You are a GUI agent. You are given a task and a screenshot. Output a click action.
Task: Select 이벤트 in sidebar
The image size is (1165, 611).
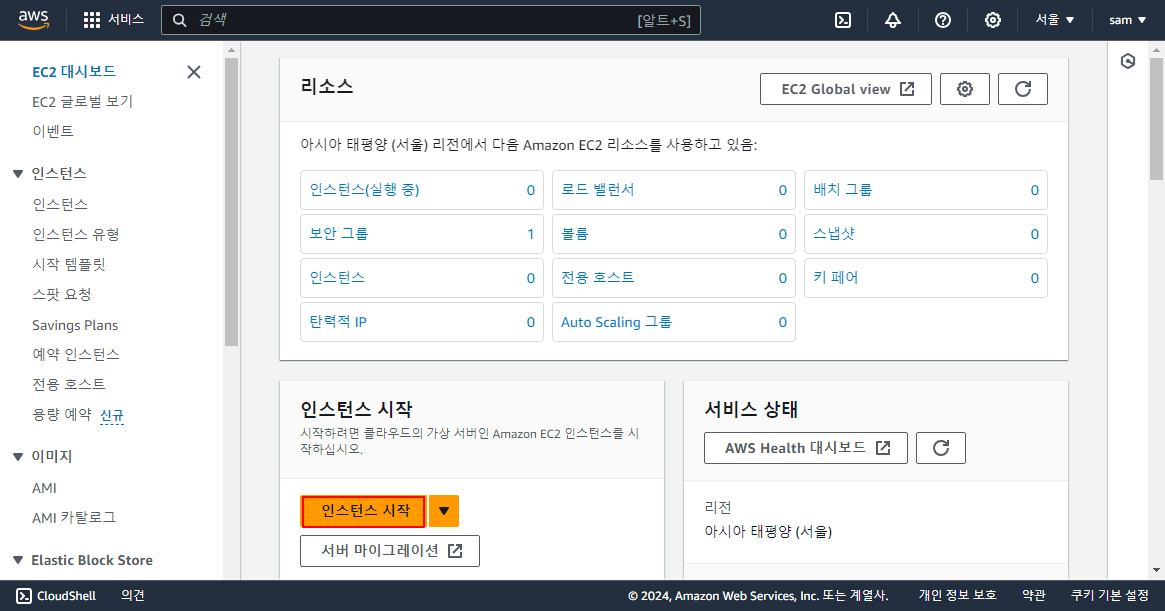(53, 132)
